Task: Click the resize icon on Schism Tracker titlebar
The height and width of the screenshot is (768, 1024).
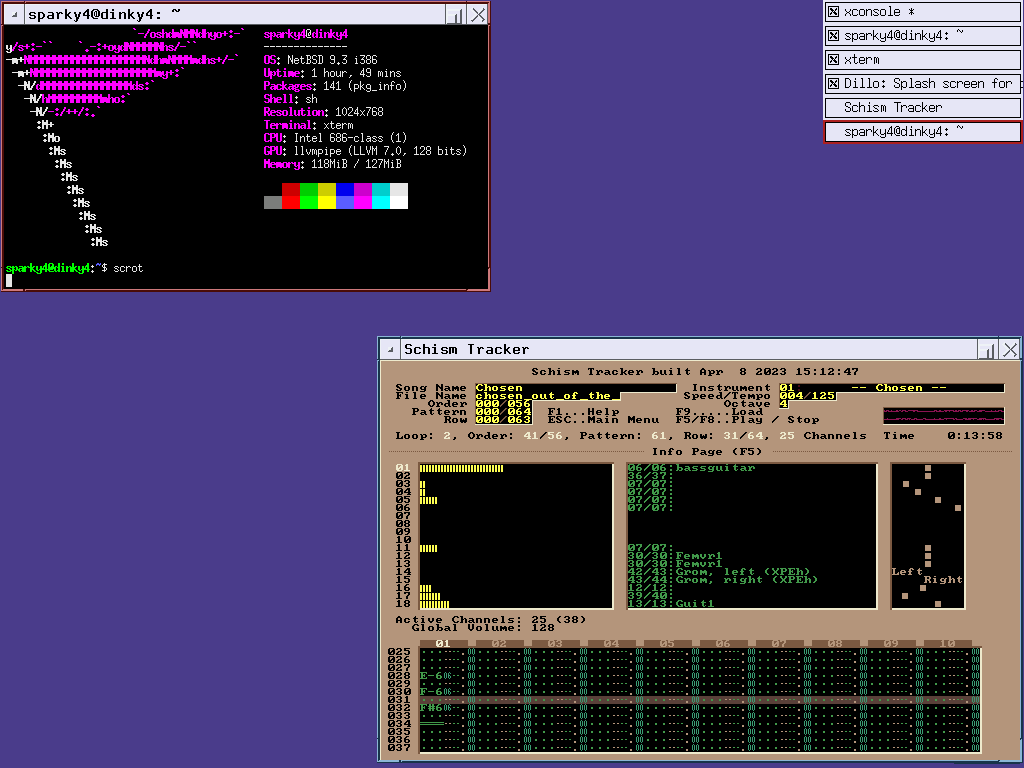Action: 988,349
